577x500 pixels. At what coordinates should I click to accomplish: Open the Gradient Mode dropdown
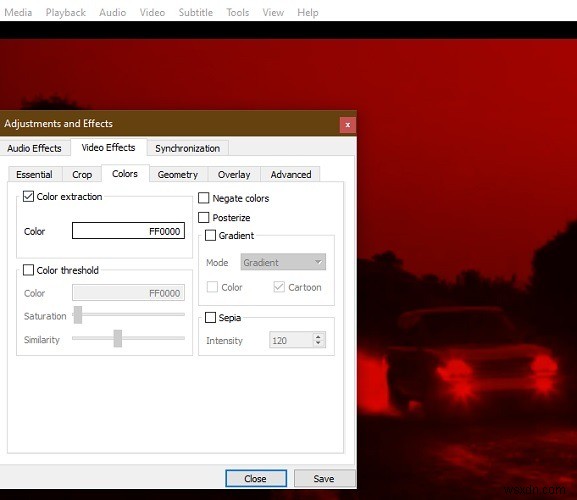point(283,262)
